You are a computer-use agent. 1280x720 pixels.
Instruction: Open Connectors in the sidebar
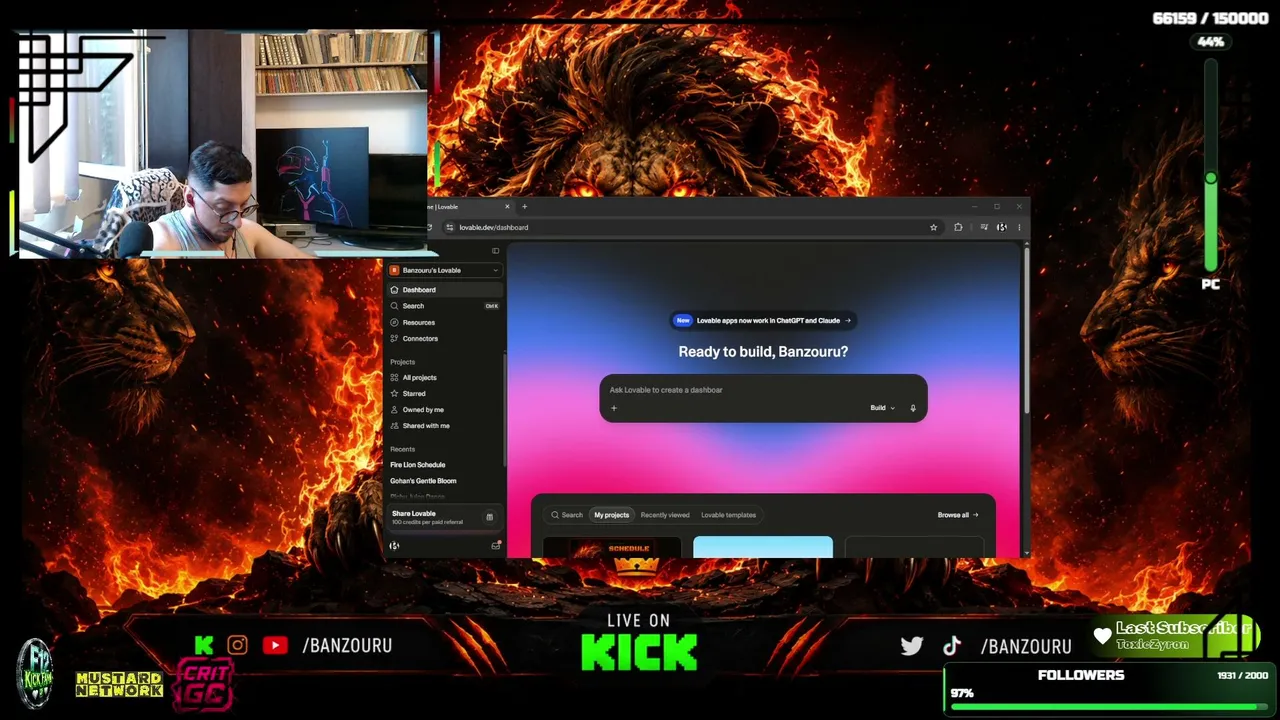444,338
